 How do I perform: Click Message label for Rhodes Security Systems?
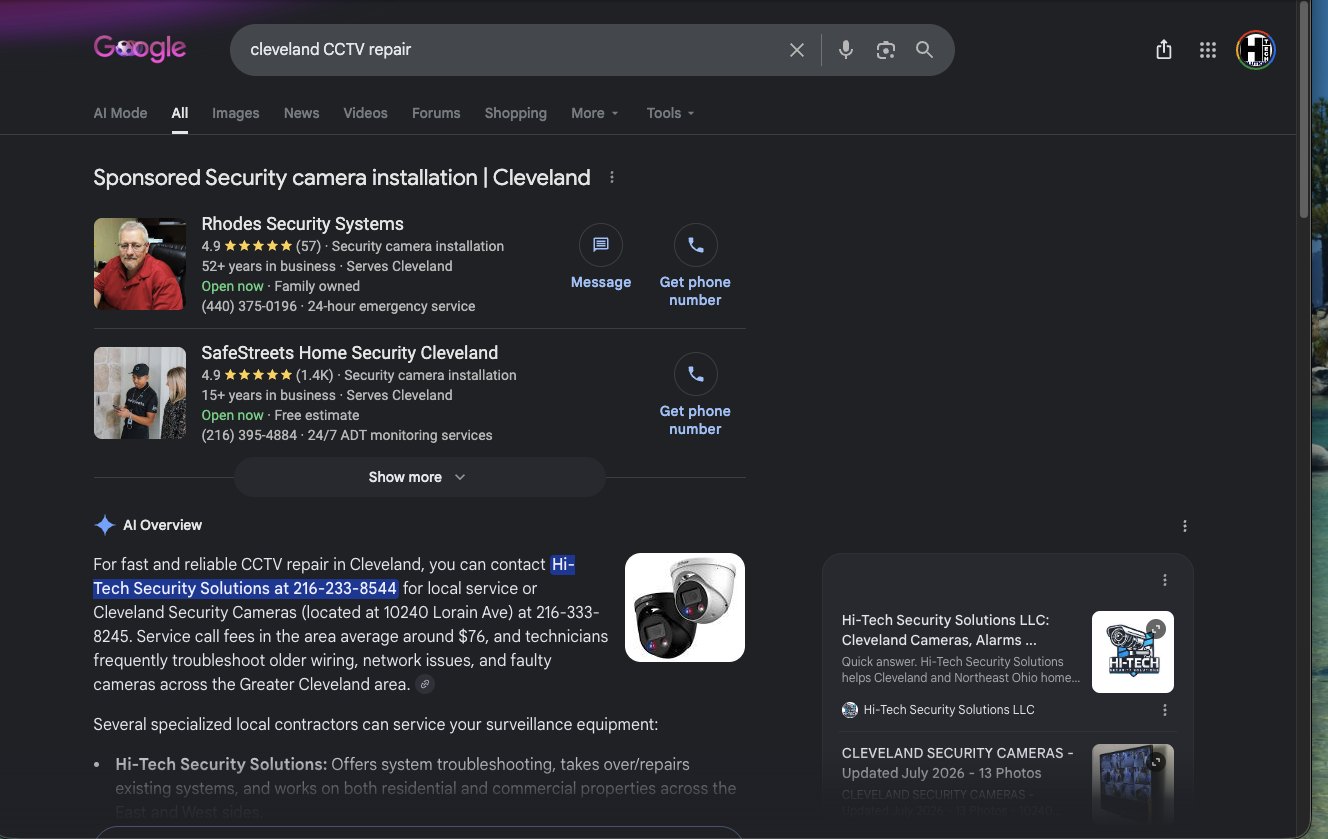point(601,282)
